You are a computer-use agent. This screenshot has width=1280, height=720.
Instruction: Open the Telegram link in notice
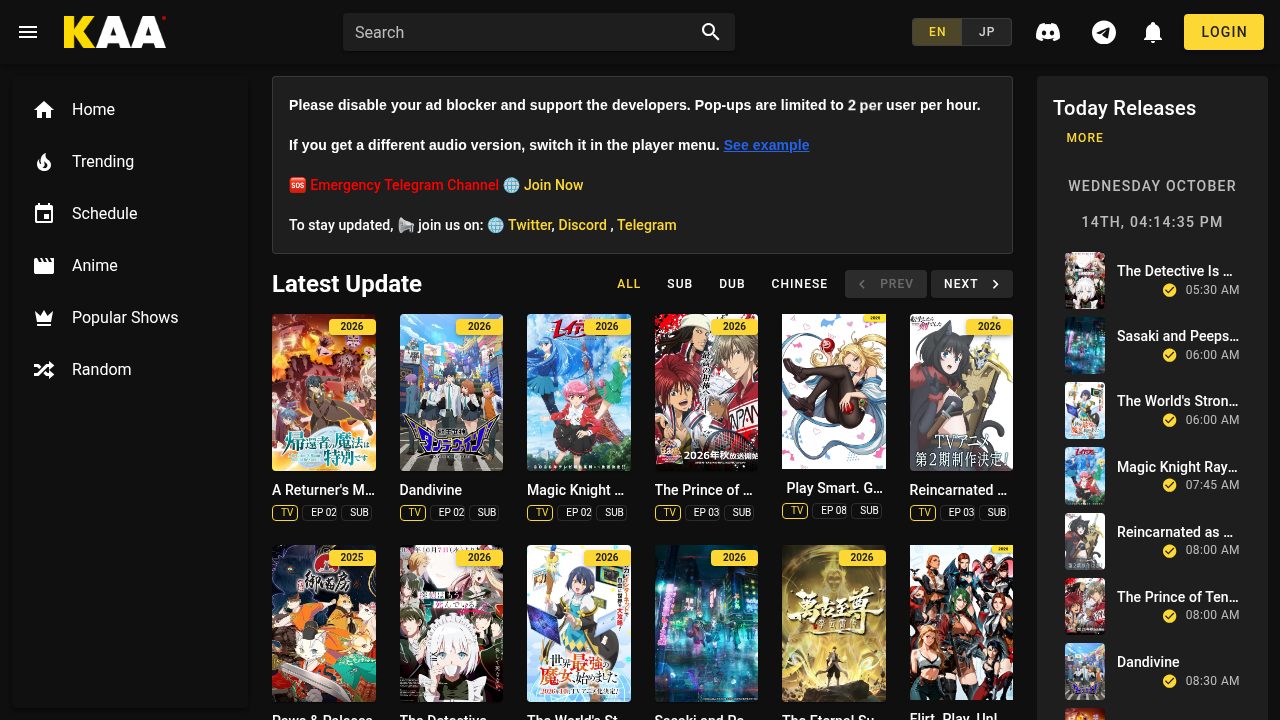pyautogui.click(x=646, y=225)
